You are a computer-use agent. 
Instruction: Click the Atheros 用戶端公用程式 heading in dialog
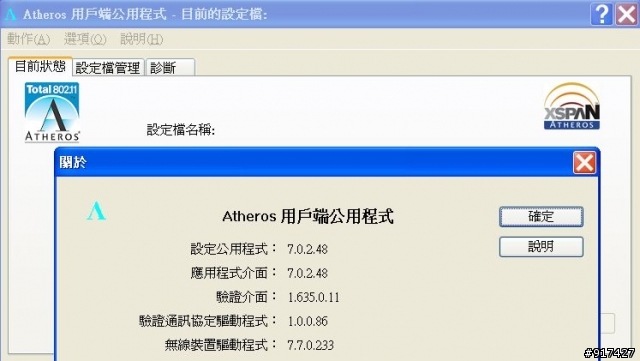click(308, 216)
